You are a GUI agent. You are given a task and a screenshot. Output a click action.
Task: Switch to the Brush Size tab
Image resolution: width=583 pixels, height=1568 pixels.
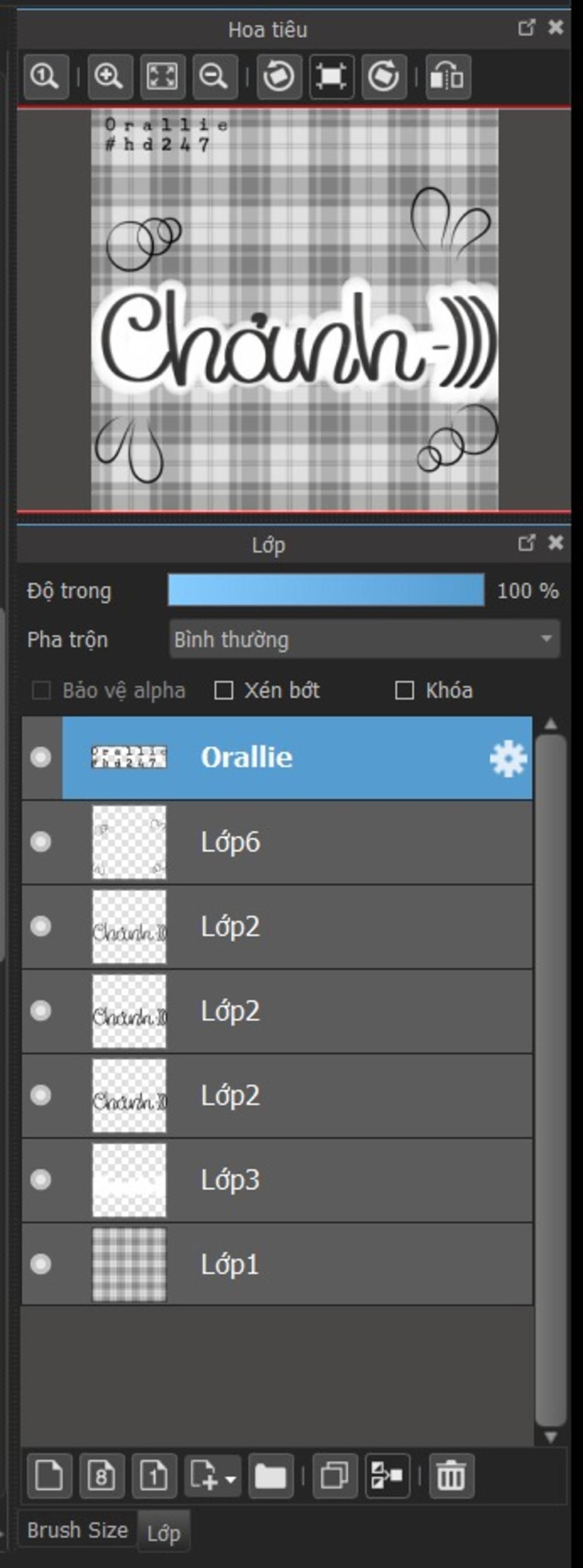click(77, 1530)
